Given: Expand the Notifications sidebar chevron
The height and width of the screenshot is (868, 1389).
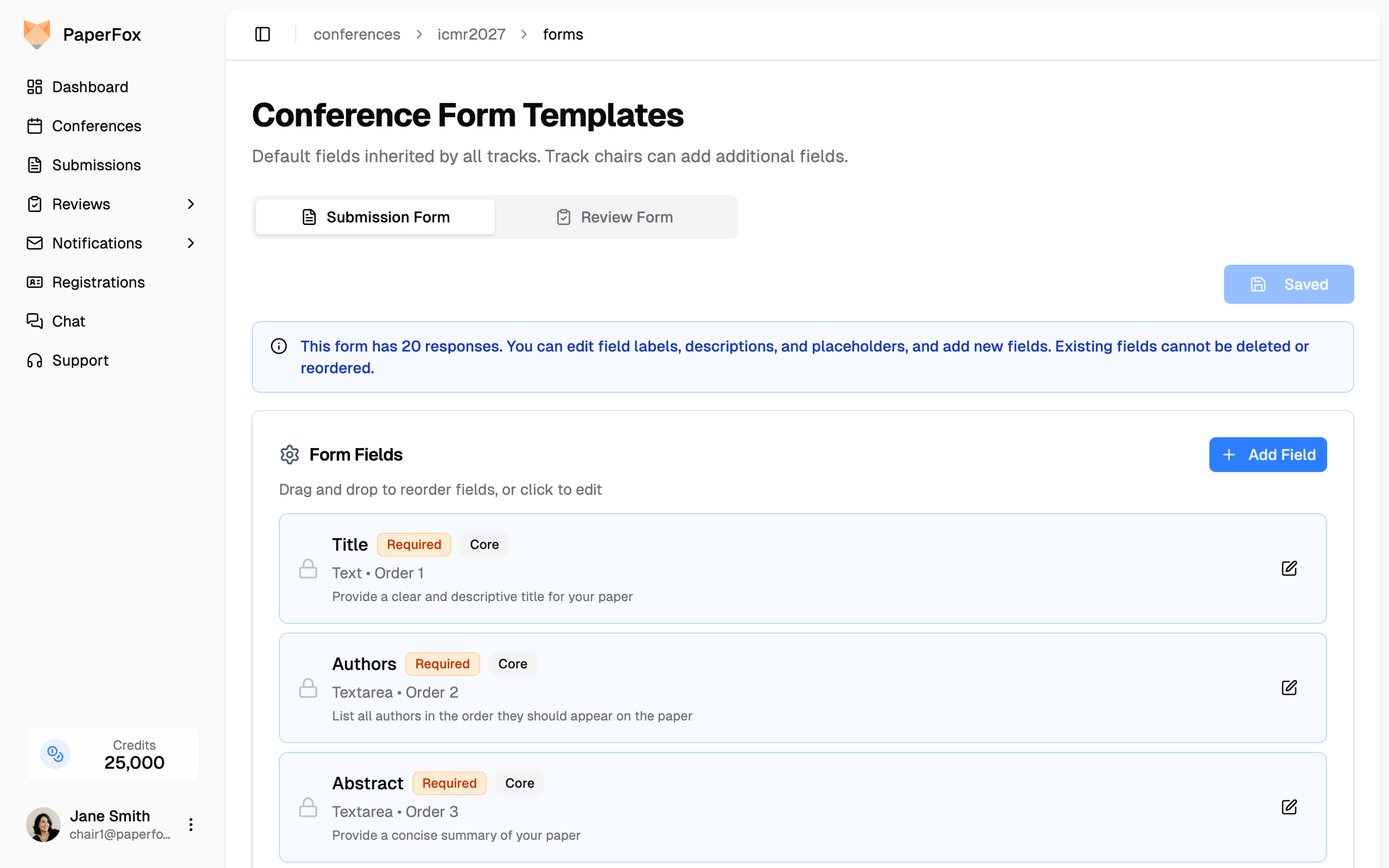Looking at the screenshot, I should click(x=191, y=244).
